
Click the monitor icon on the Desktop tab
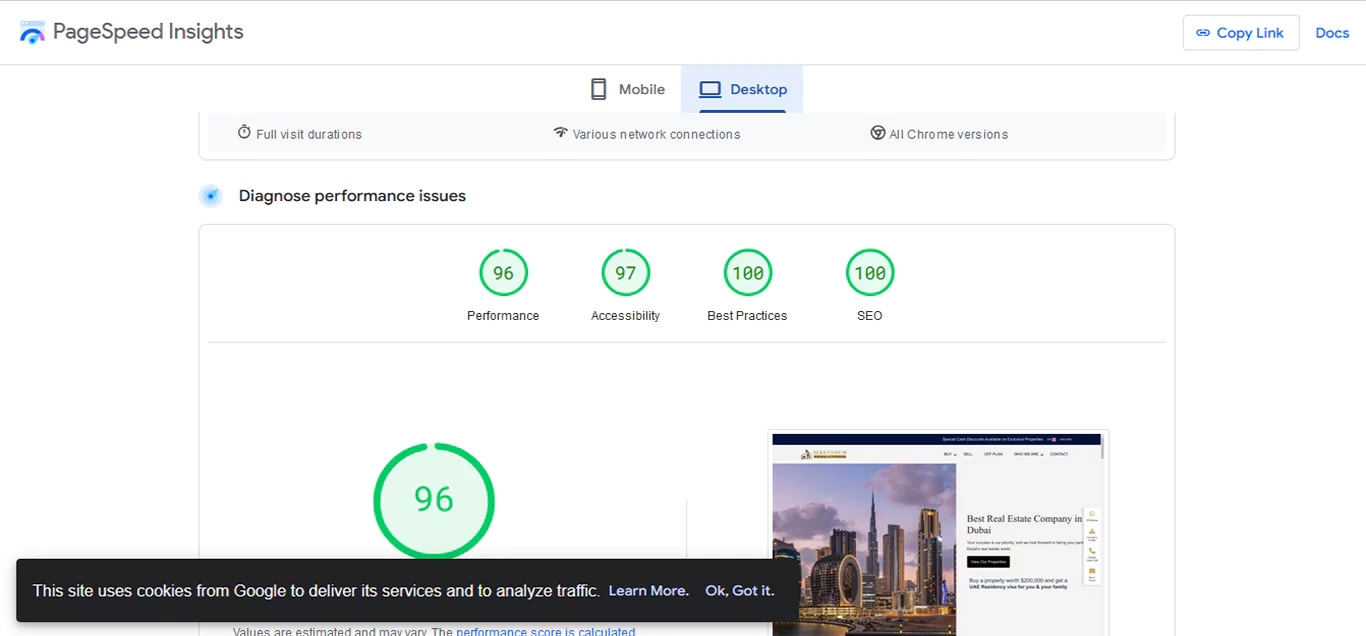point(711,89)
